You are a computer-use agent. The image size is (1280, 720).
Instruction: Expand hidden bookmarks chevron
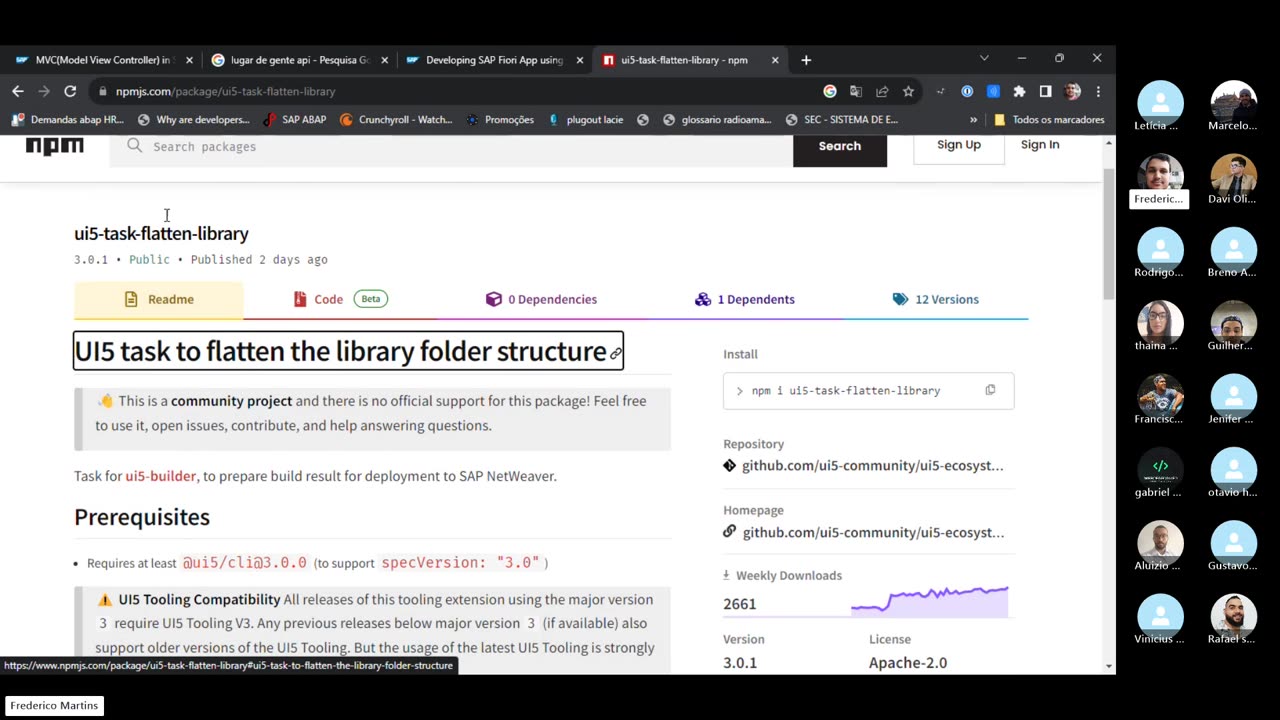click(973, 120)
